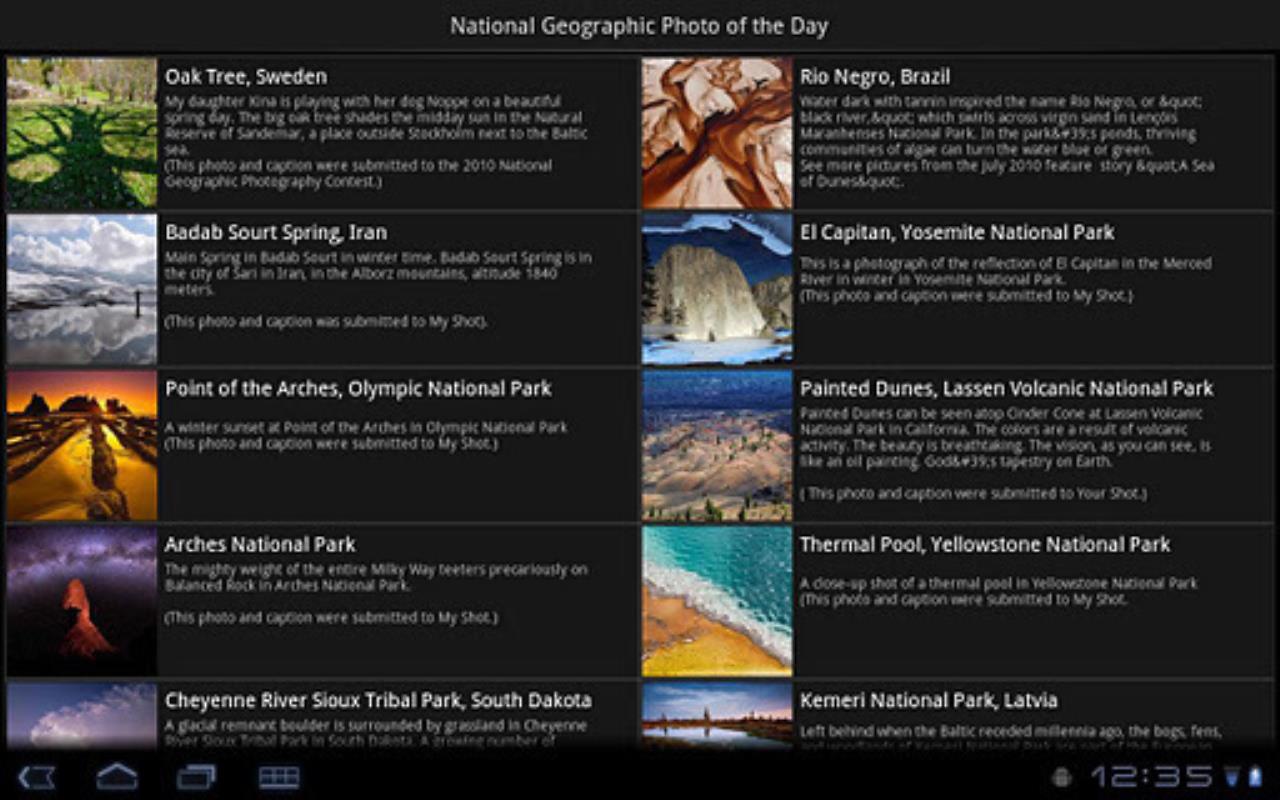Open the Oak Tree, Sweden thumbnail

coord(82,133)
